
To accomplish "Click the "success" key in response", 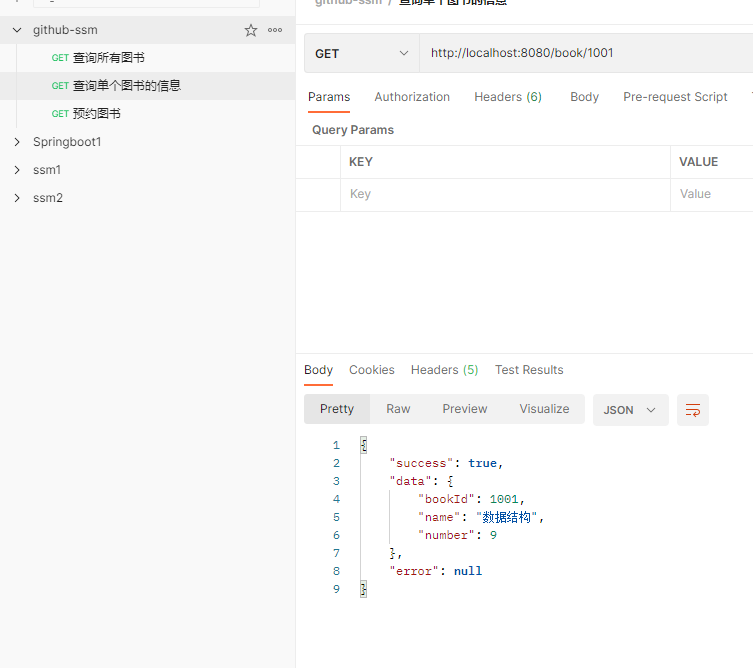I will tap(421, 463).
